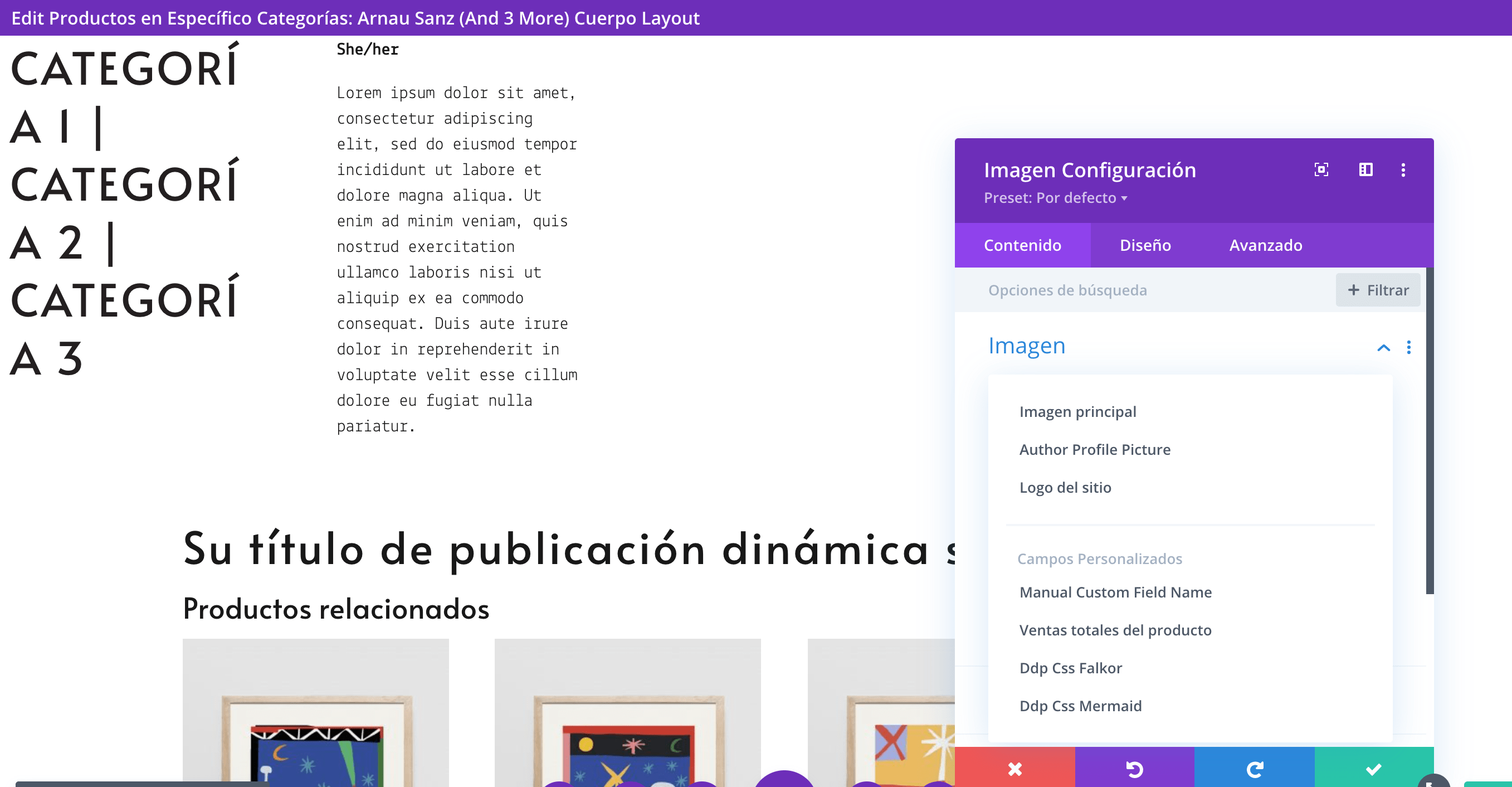Switch to the Avanzado tab
This screenshot has height=787, width=1512.
click(1266, 245)
